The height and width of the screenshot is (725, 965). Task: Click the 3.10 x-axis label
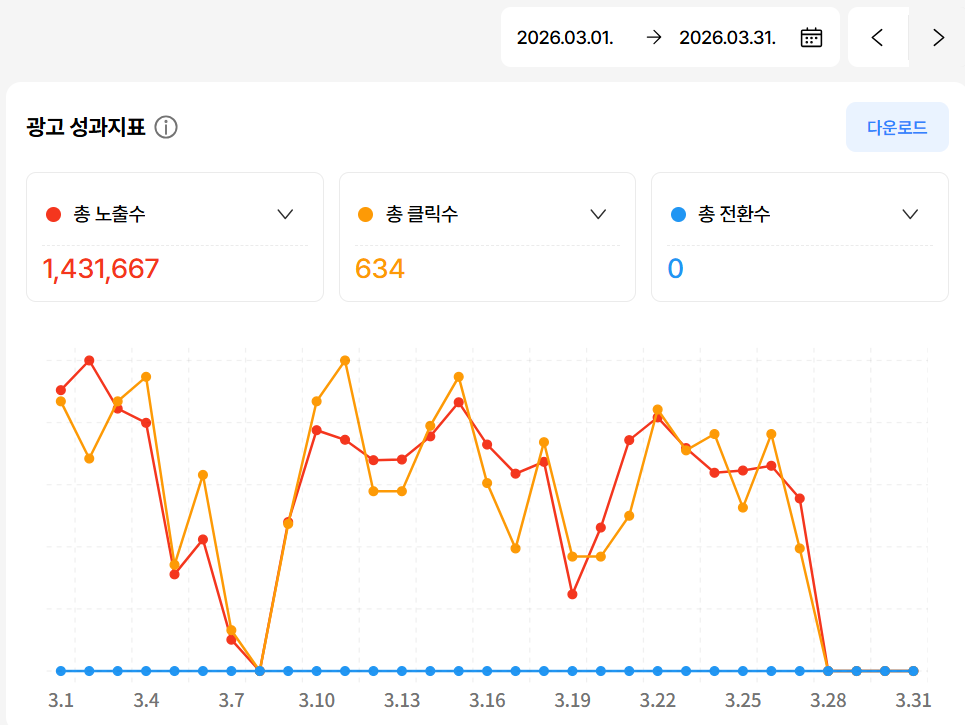point(316,700)
